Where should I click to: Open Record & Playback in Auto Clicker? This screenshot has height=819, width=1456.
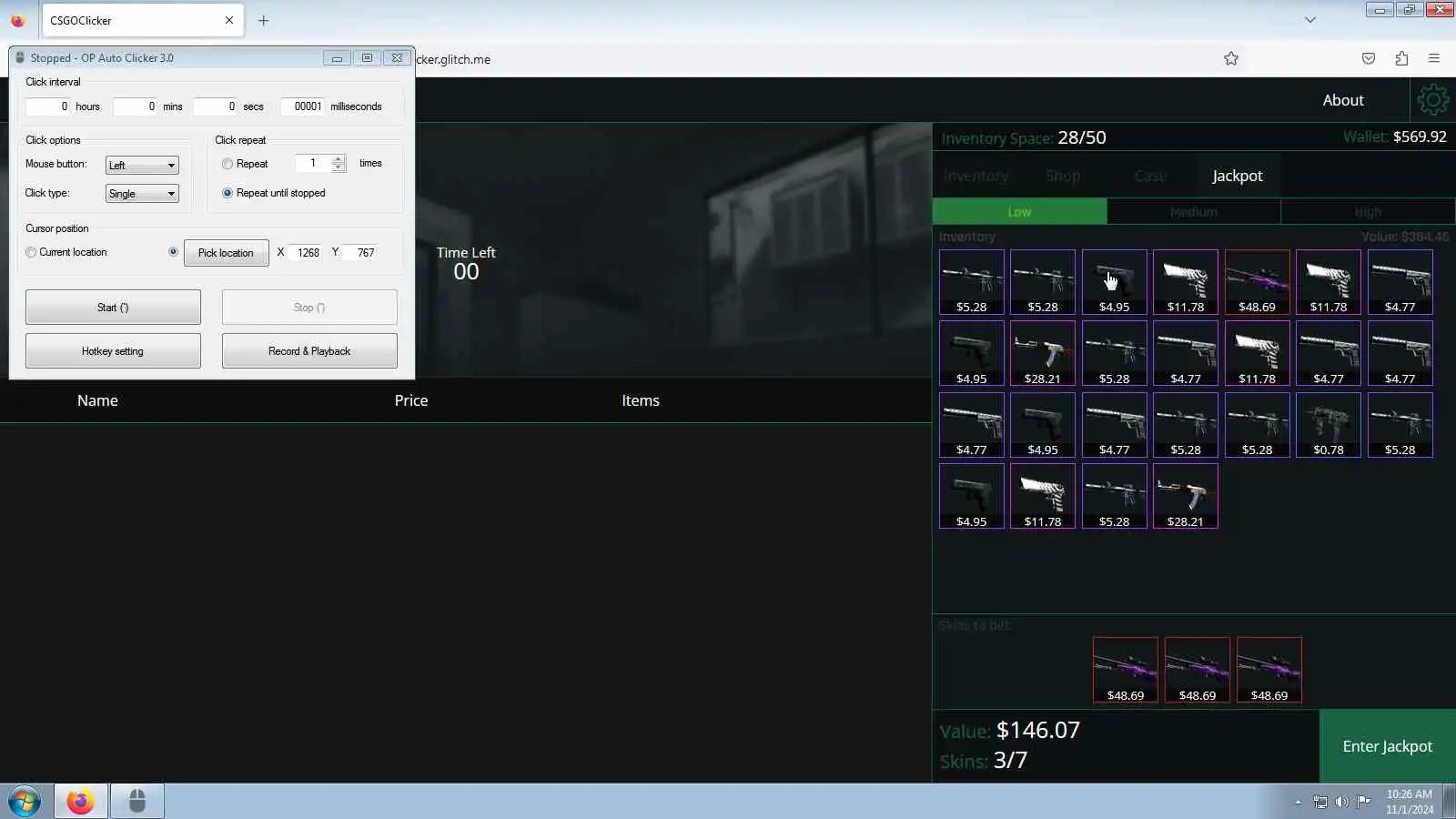click(x=309, y=351)
